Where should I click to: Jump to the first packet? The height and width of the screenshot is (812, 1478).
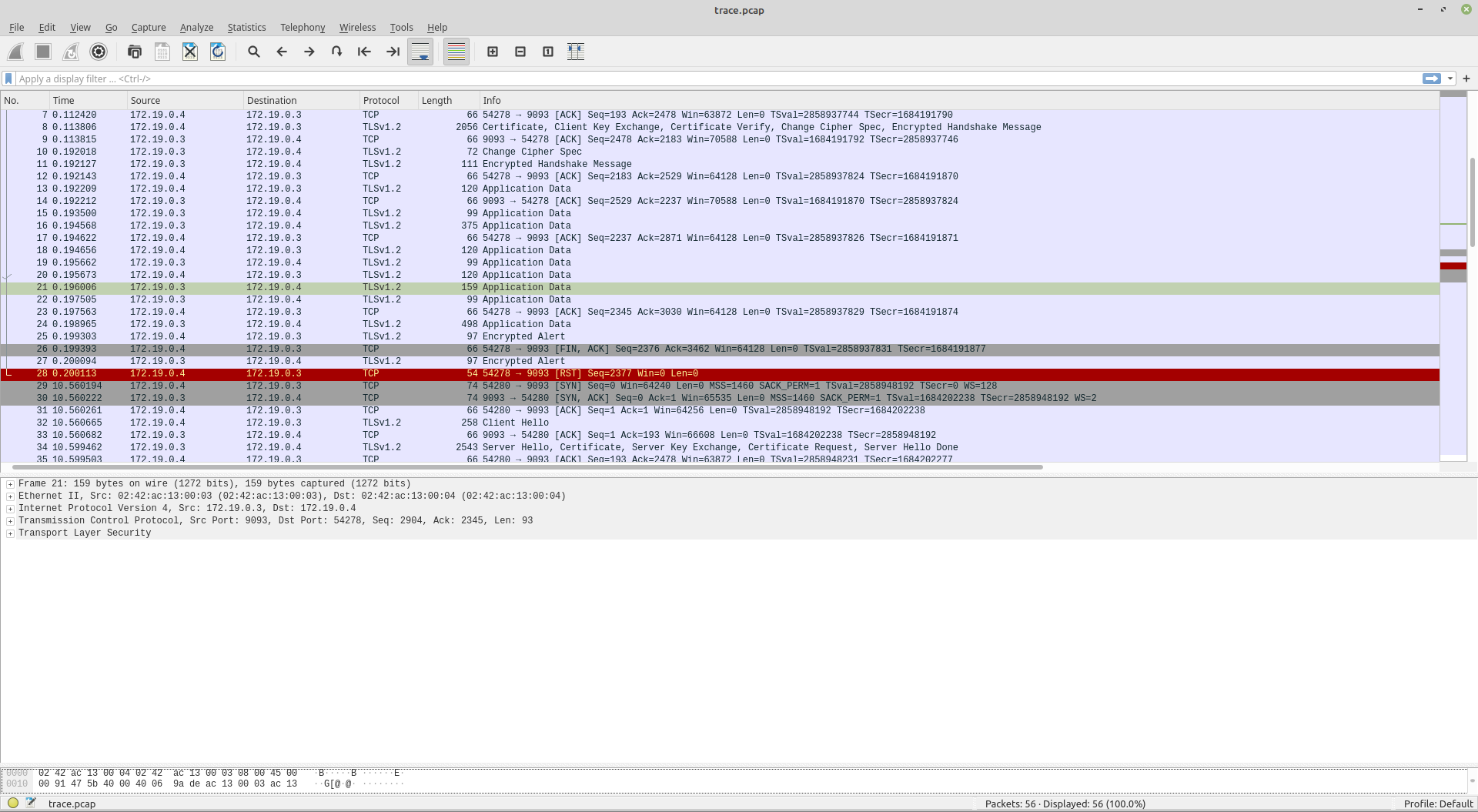[x=364, y=52]
